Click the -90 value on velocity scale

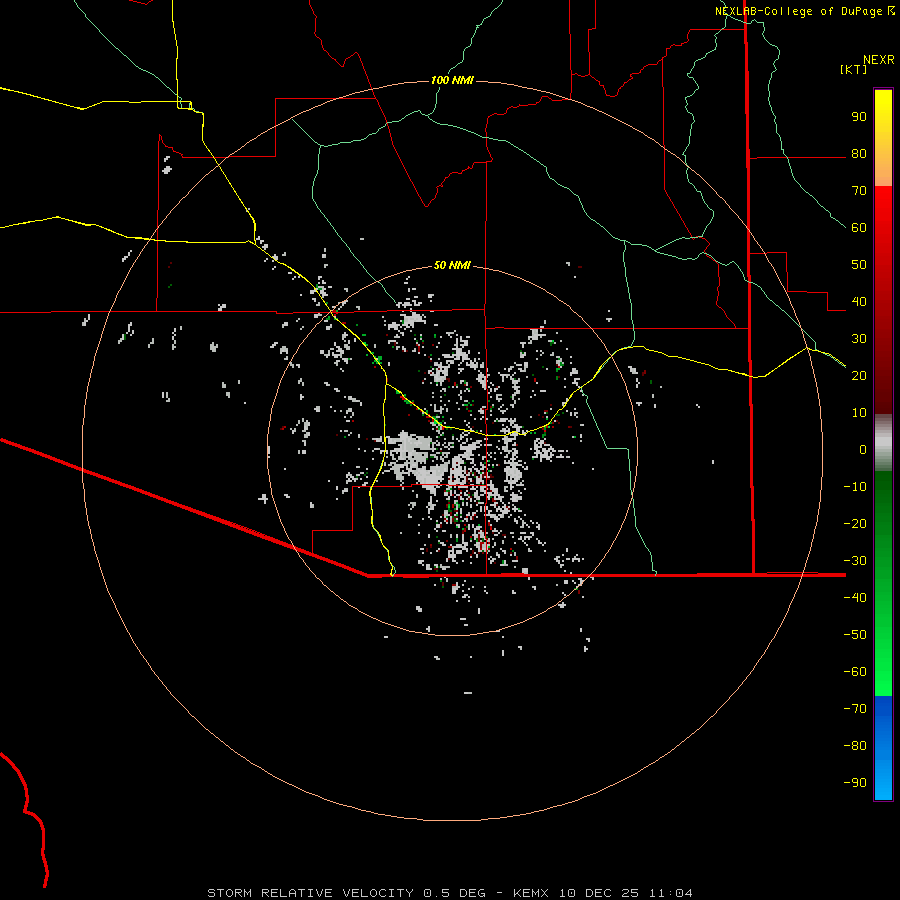click(855, 783)
